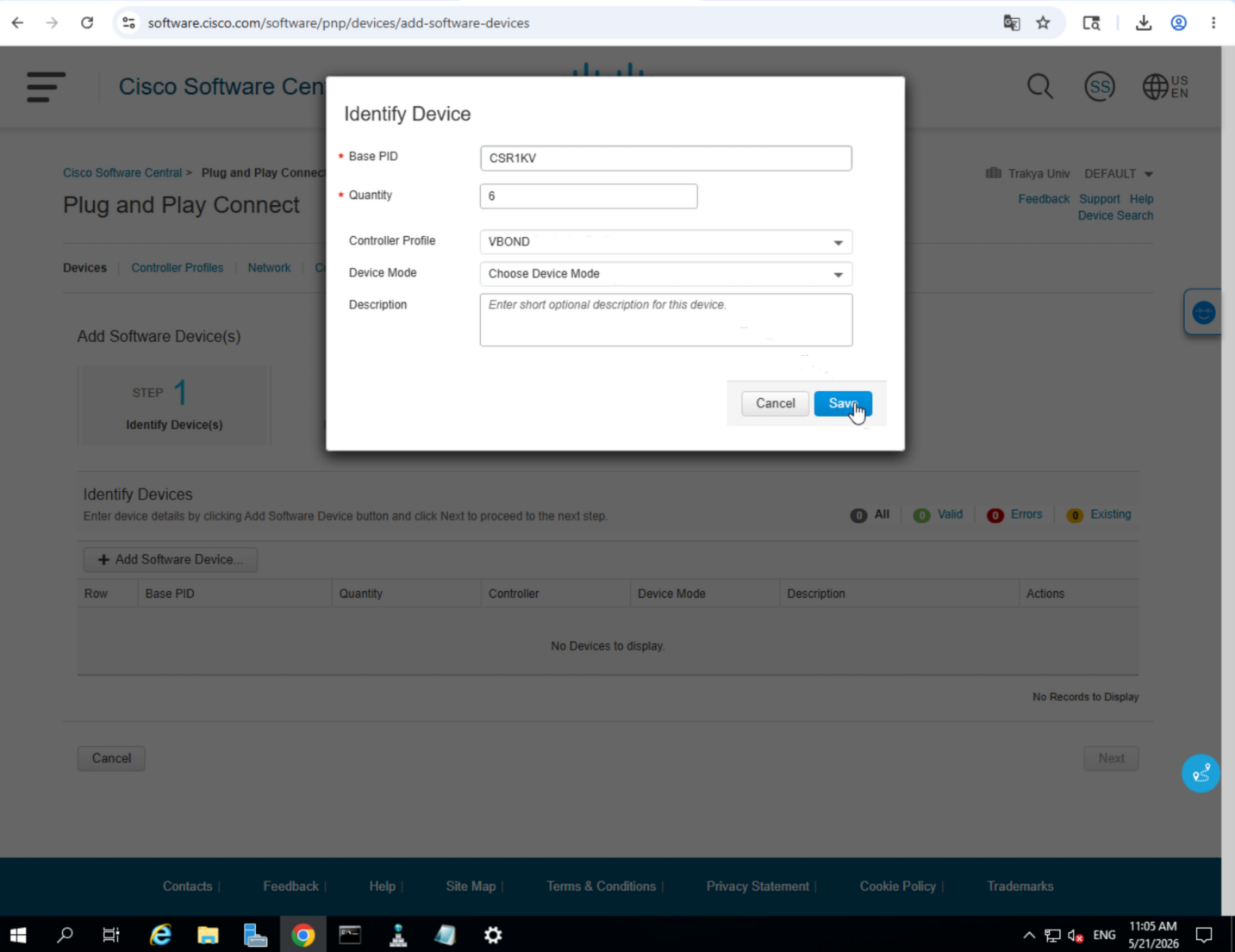Open the command prompt taskbar icon

(350, 935)
